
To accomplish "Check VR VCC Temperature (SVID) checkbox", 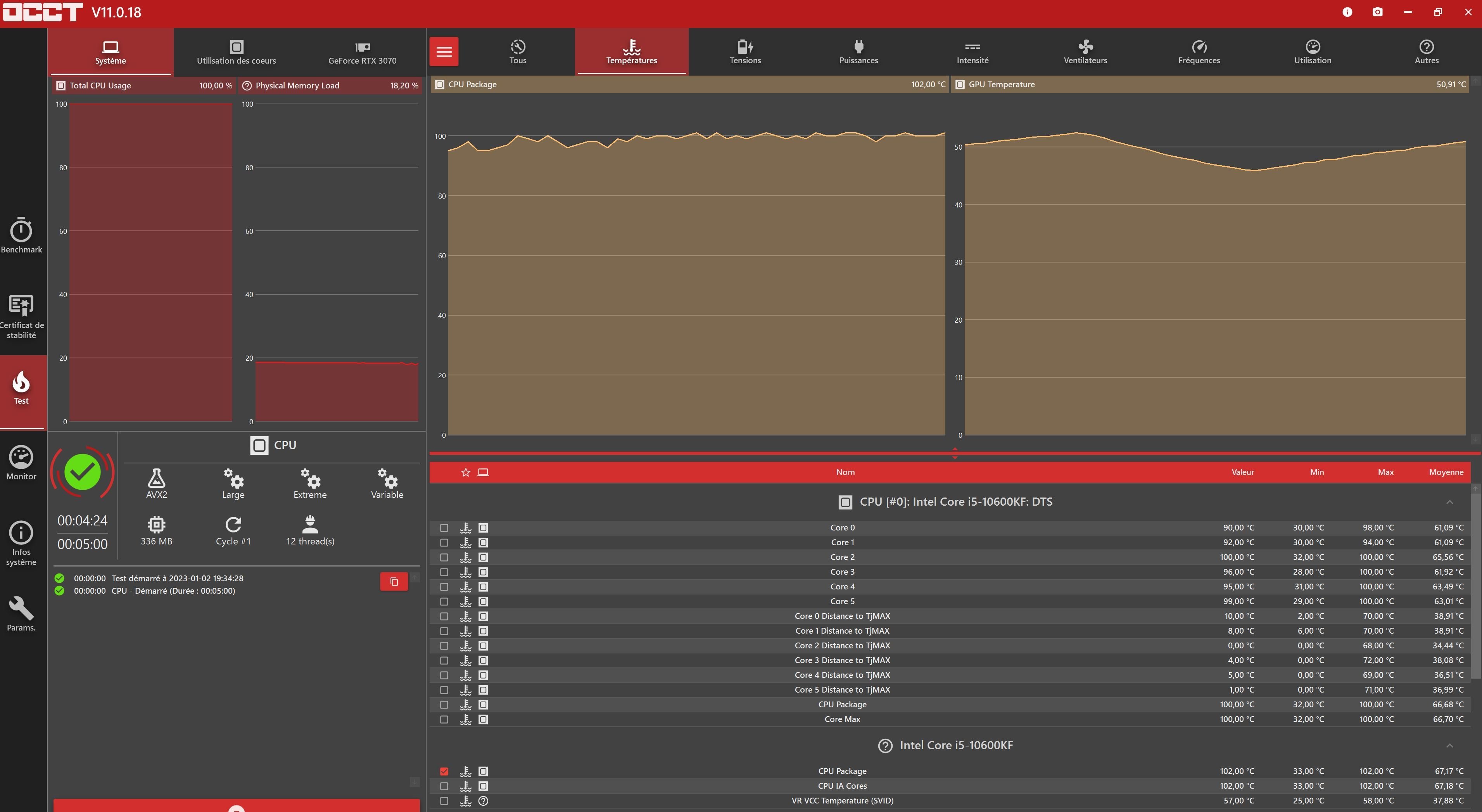I will [x=444, y=800].
